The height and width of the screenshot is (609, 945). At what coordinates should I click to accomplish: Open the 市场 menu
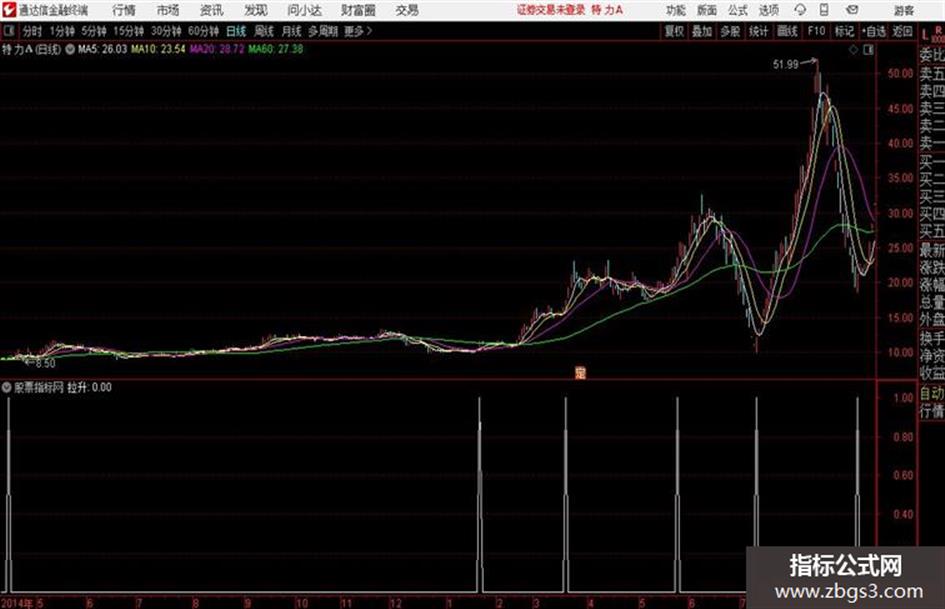click(x=168, y=10)
